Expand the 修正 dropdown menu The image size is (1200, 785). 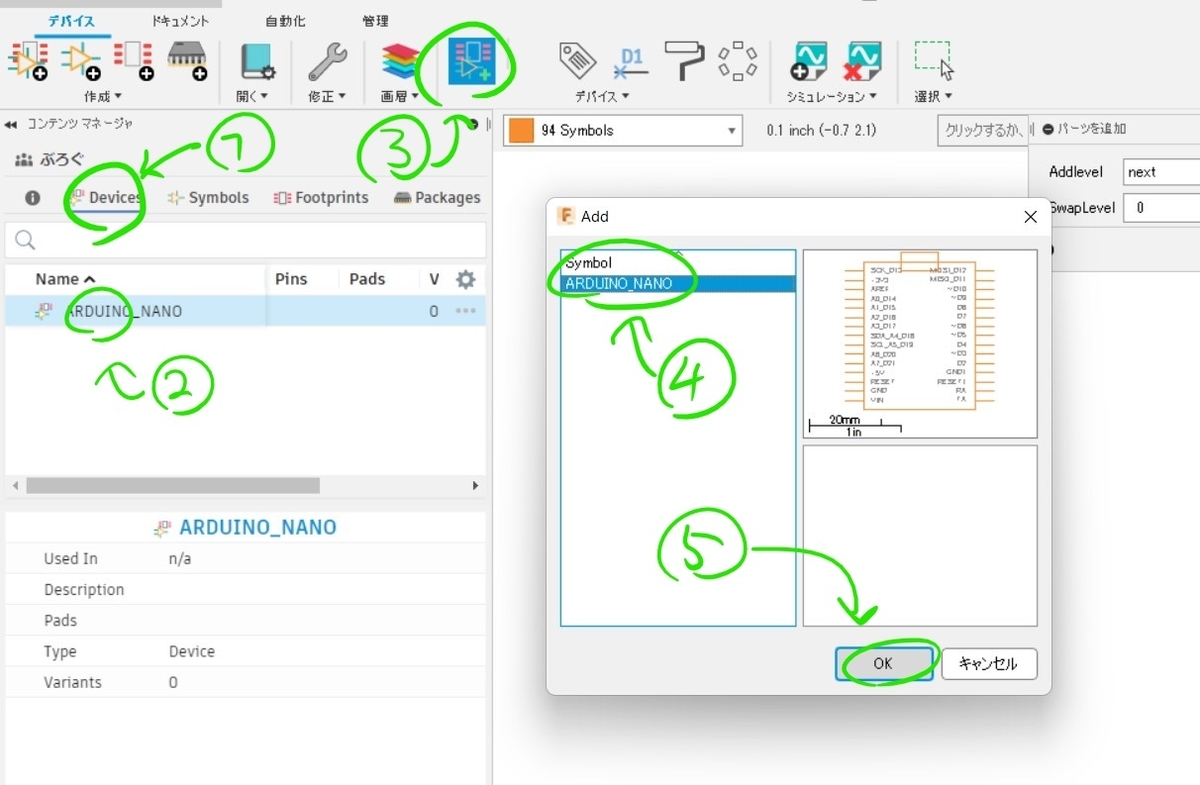pyautogui.click(x=327, y=96)
